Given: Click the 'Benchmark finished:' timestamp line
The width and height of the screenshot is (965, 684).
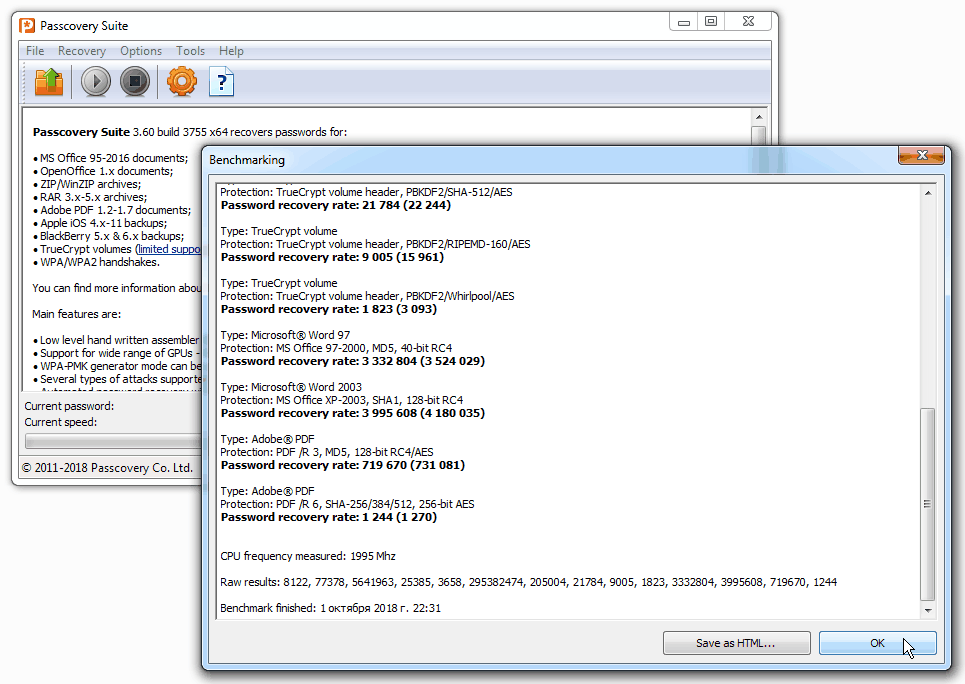Looking at the screenshot, I should click(330, 608).
